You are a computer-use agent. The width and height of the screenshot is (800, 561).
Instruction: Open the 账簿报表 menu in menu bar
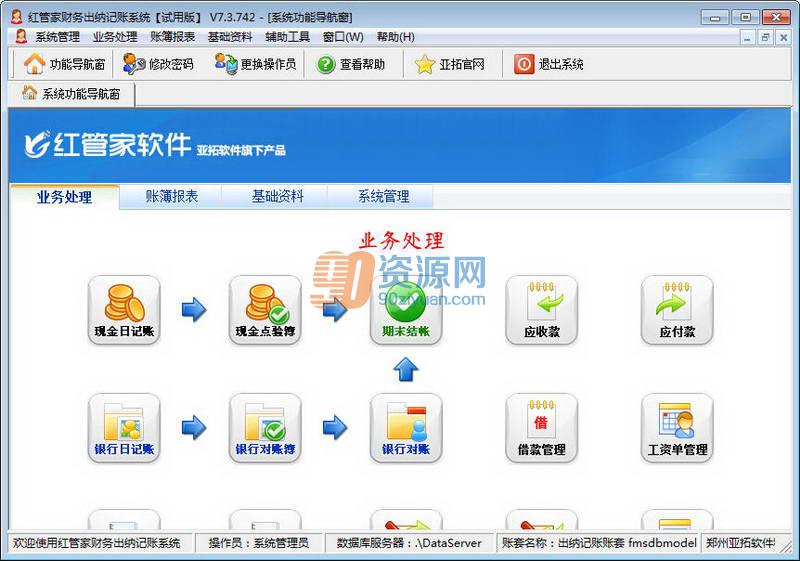[x=172, y=37]
